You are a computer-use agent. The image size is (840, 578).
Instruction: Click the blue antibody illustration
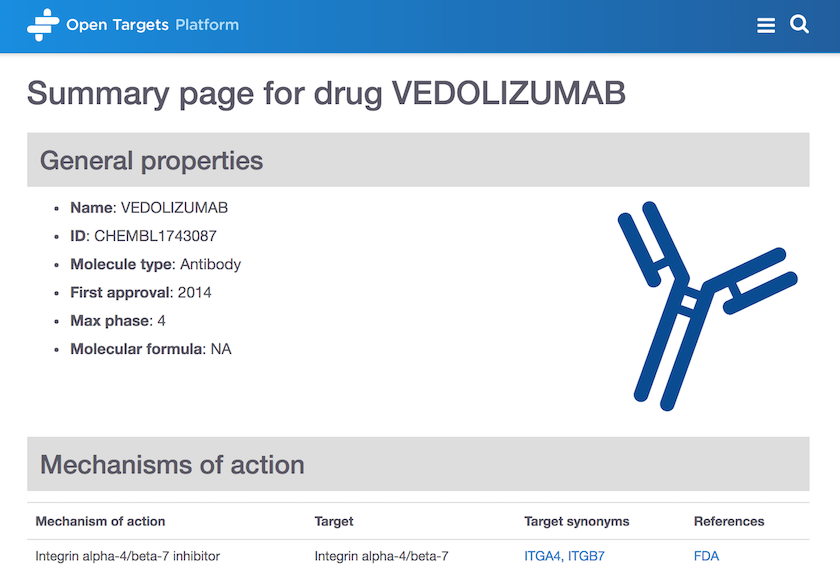707,306
